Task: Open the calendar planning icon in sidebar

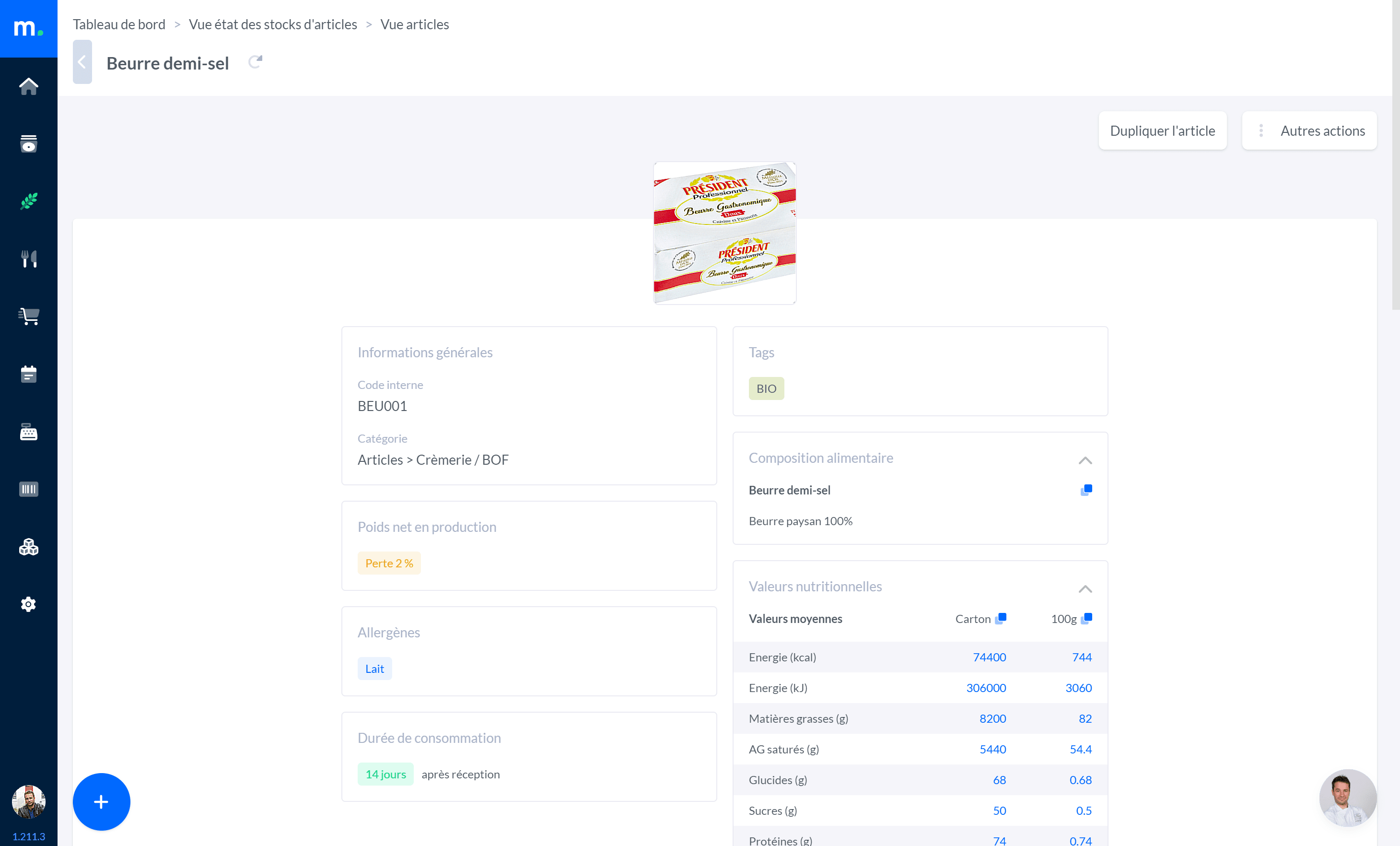Action: [x=28, y=374]
